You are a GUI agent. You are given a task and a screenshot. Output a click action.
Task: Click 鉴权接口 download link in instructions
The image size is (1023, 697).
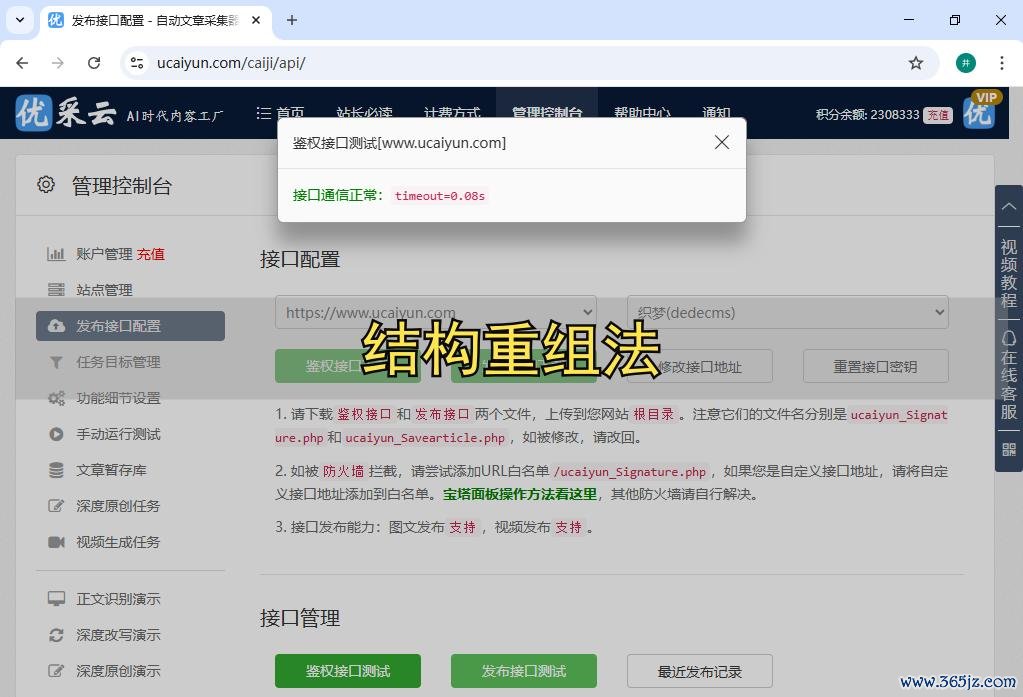tap(364, 414)
